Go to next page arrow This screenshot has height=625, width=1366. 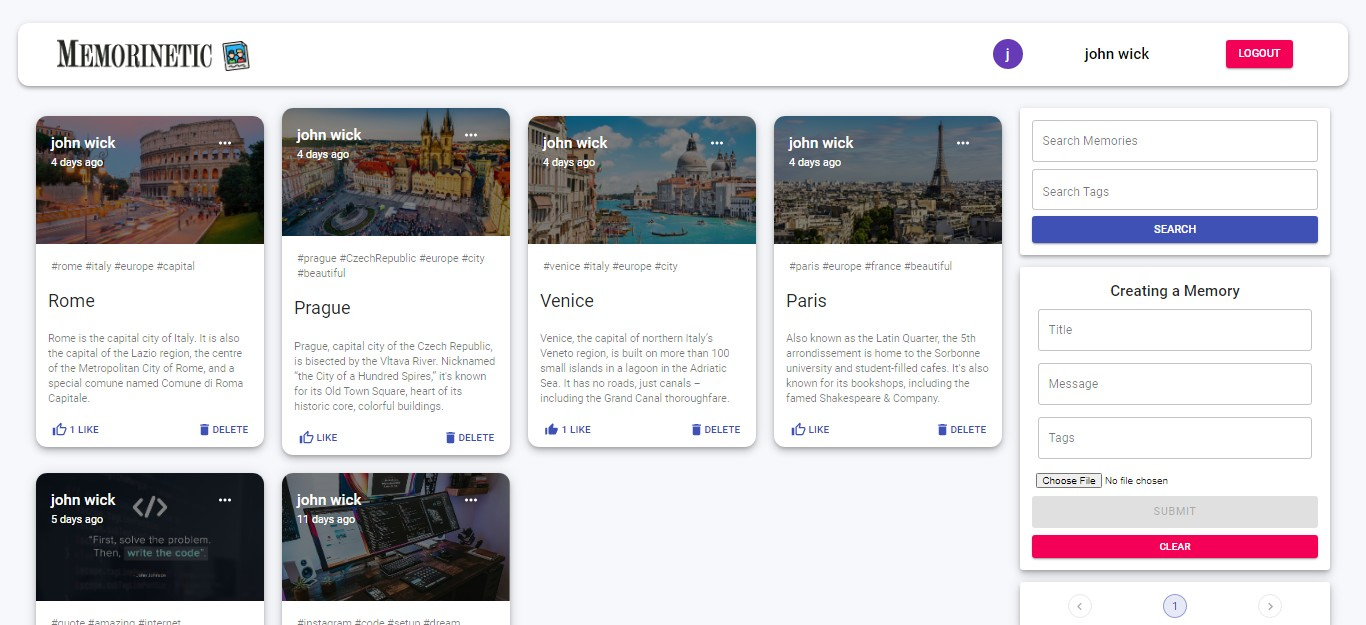pyautogui.click(x=1270, y=606)
